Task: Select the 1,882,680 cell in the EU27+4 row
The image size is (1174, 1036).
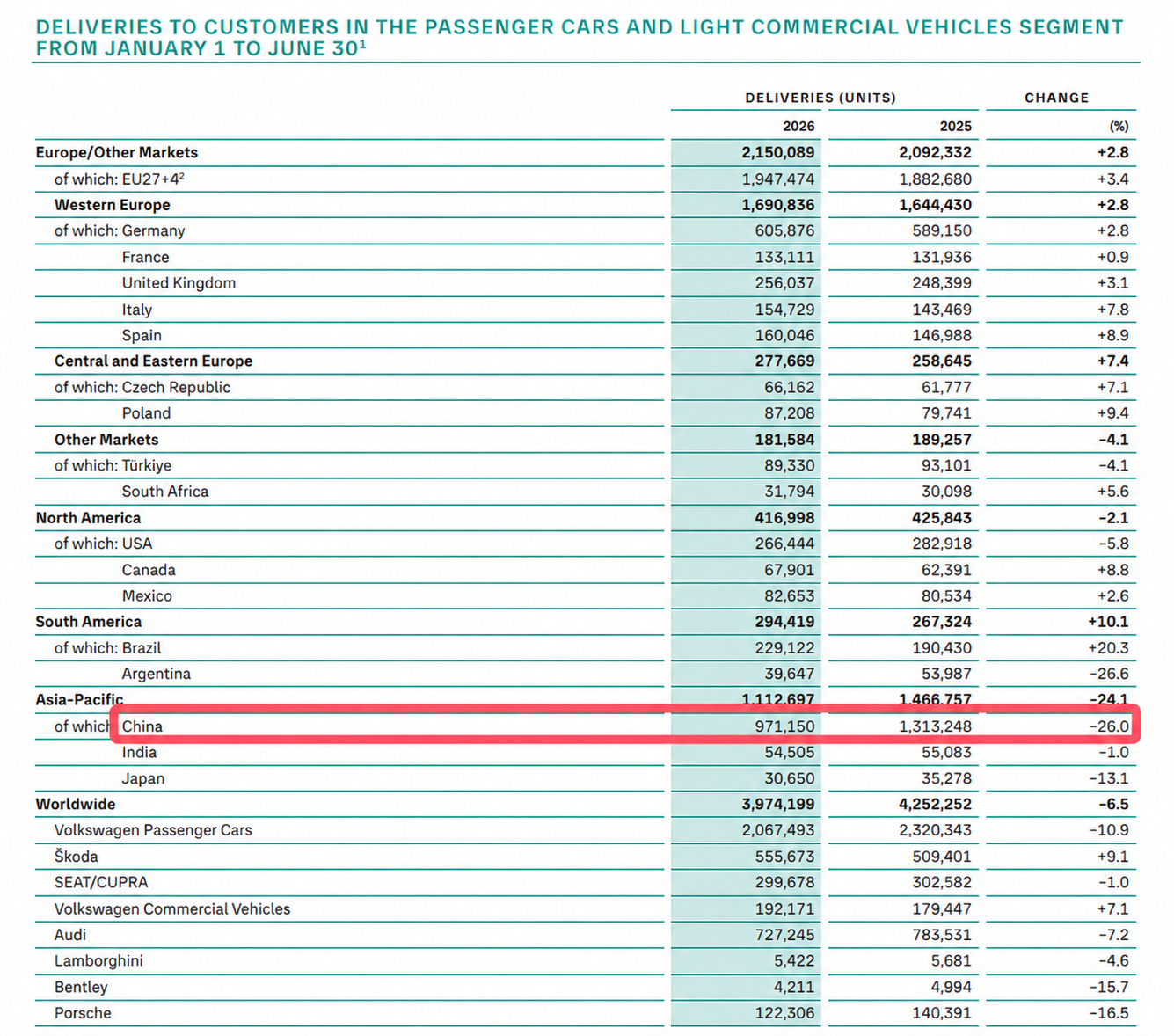Action: click(936, 179)
